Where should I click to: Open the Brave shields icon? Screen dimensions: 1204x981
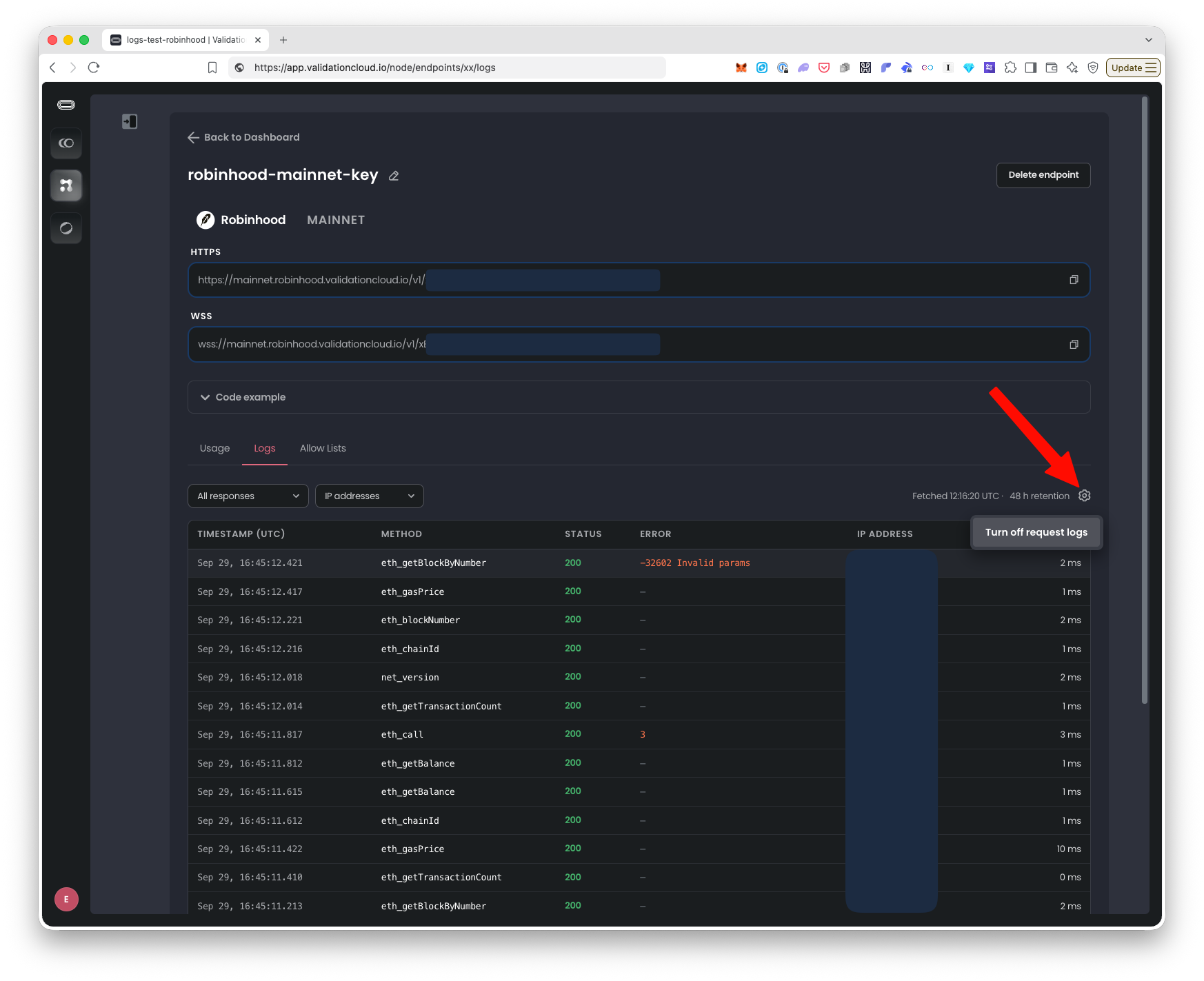pyautogui.click(x=1093, y=68)
